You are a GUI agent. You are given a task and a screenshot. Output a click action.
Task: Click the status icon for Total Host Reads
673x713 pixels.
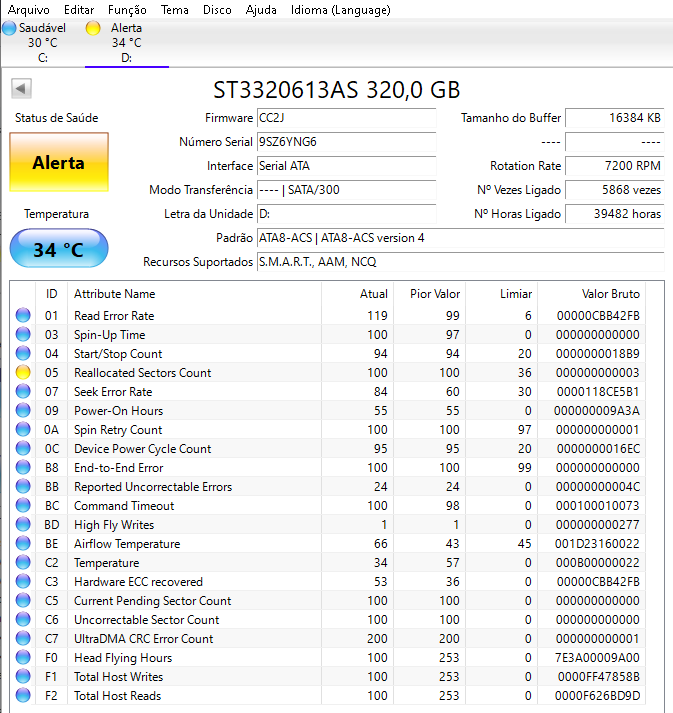click(23, 695)
